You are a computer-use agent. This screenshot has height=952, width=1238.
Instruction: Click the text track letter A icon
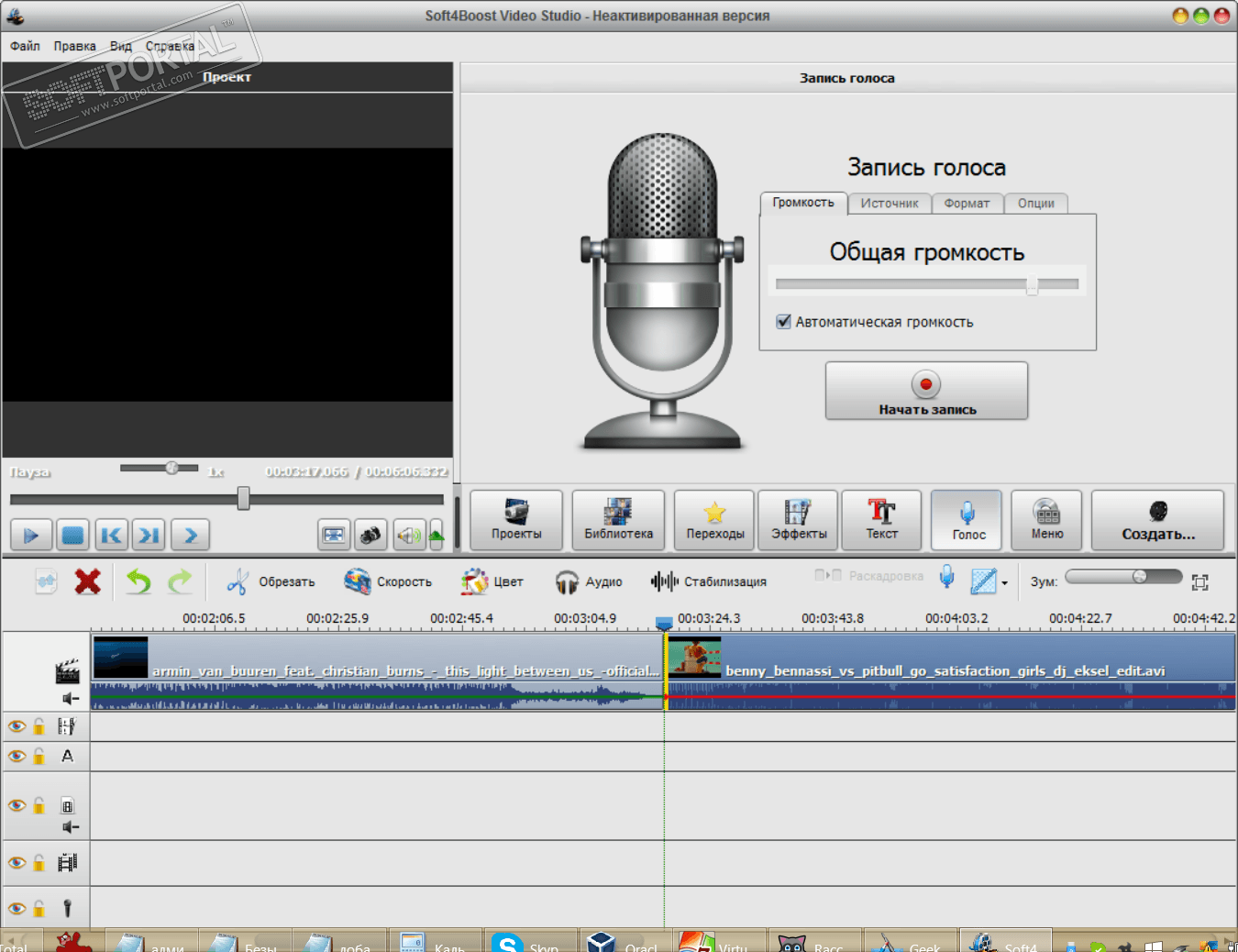click(x=67, y=756)
